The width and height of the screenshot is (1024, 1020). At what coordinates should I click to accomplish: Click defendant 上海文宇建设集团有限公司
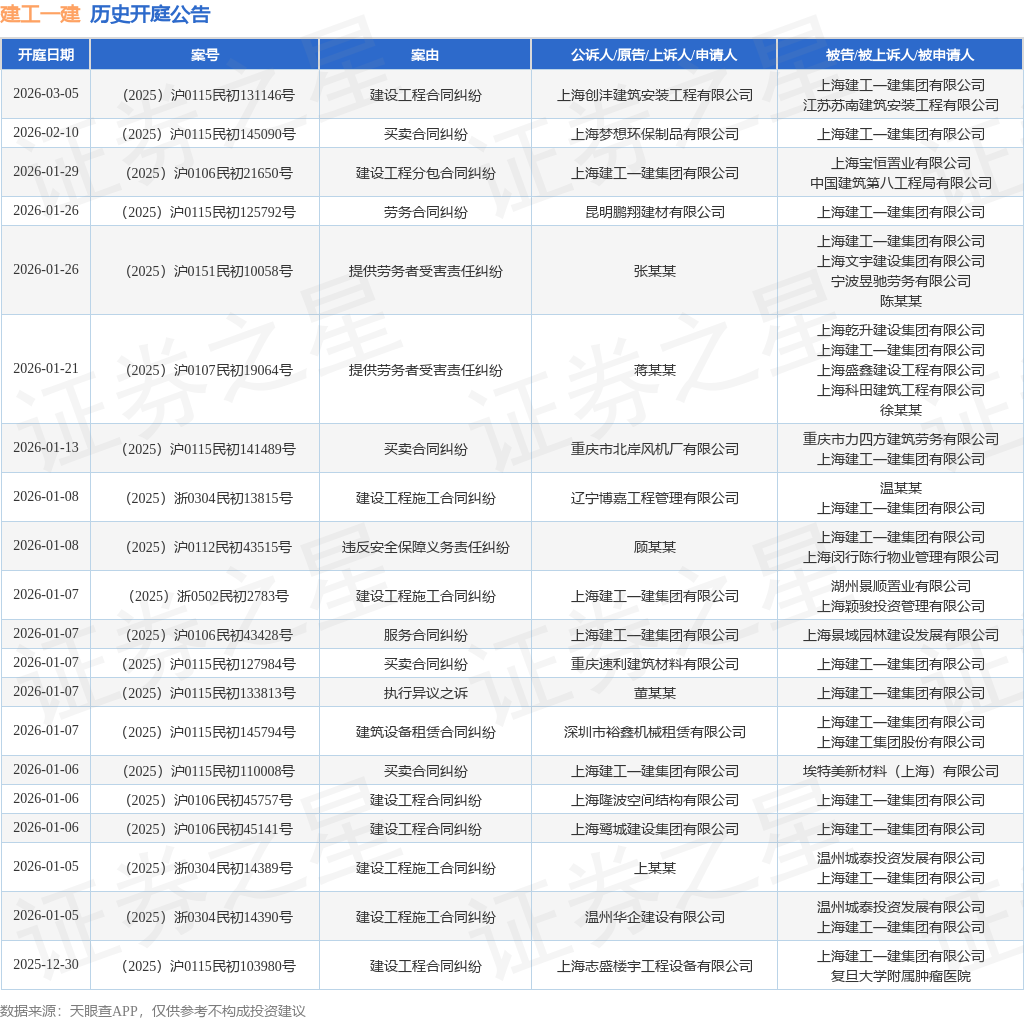[x=901, y=261]
